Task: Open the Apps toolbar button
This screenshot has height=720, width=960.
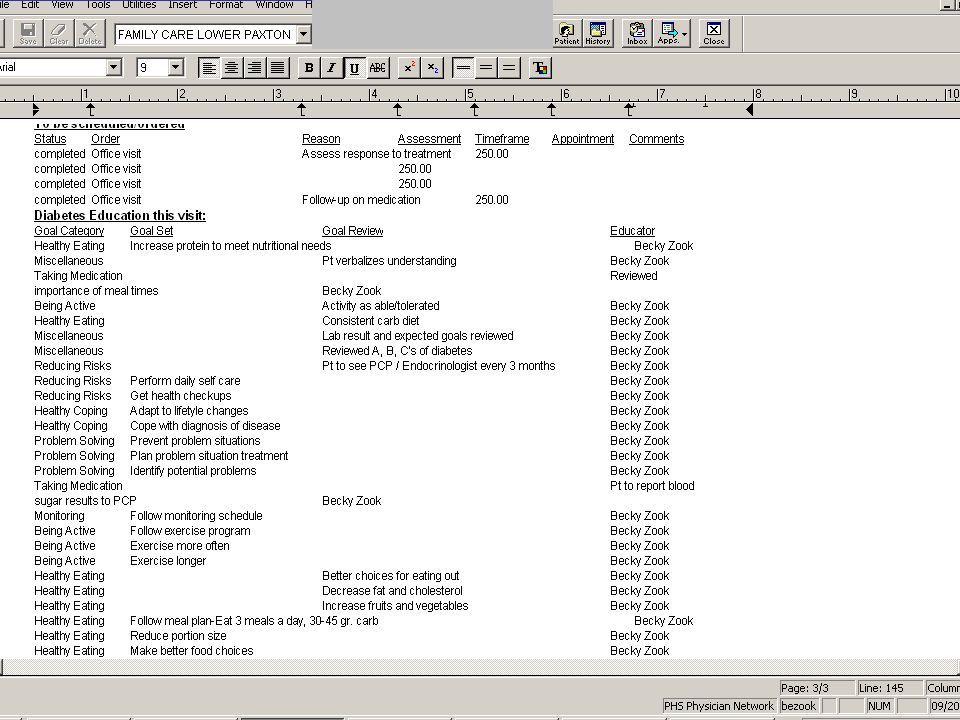Action: click(672, 33)
